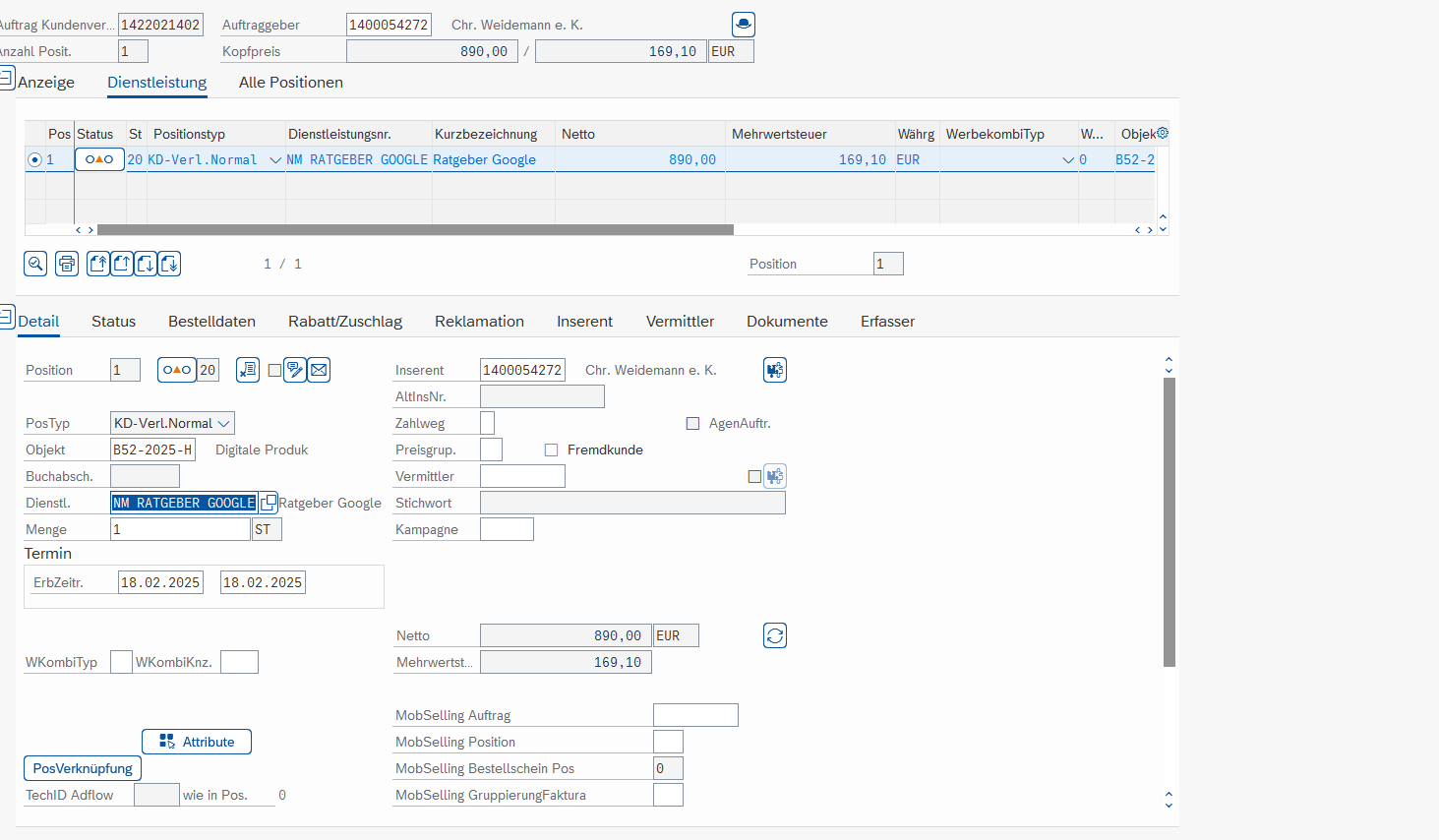The width and height of the screenshot is (1439, 840).
Task: Click the document list icon after status 20
Action: point(248,370)
